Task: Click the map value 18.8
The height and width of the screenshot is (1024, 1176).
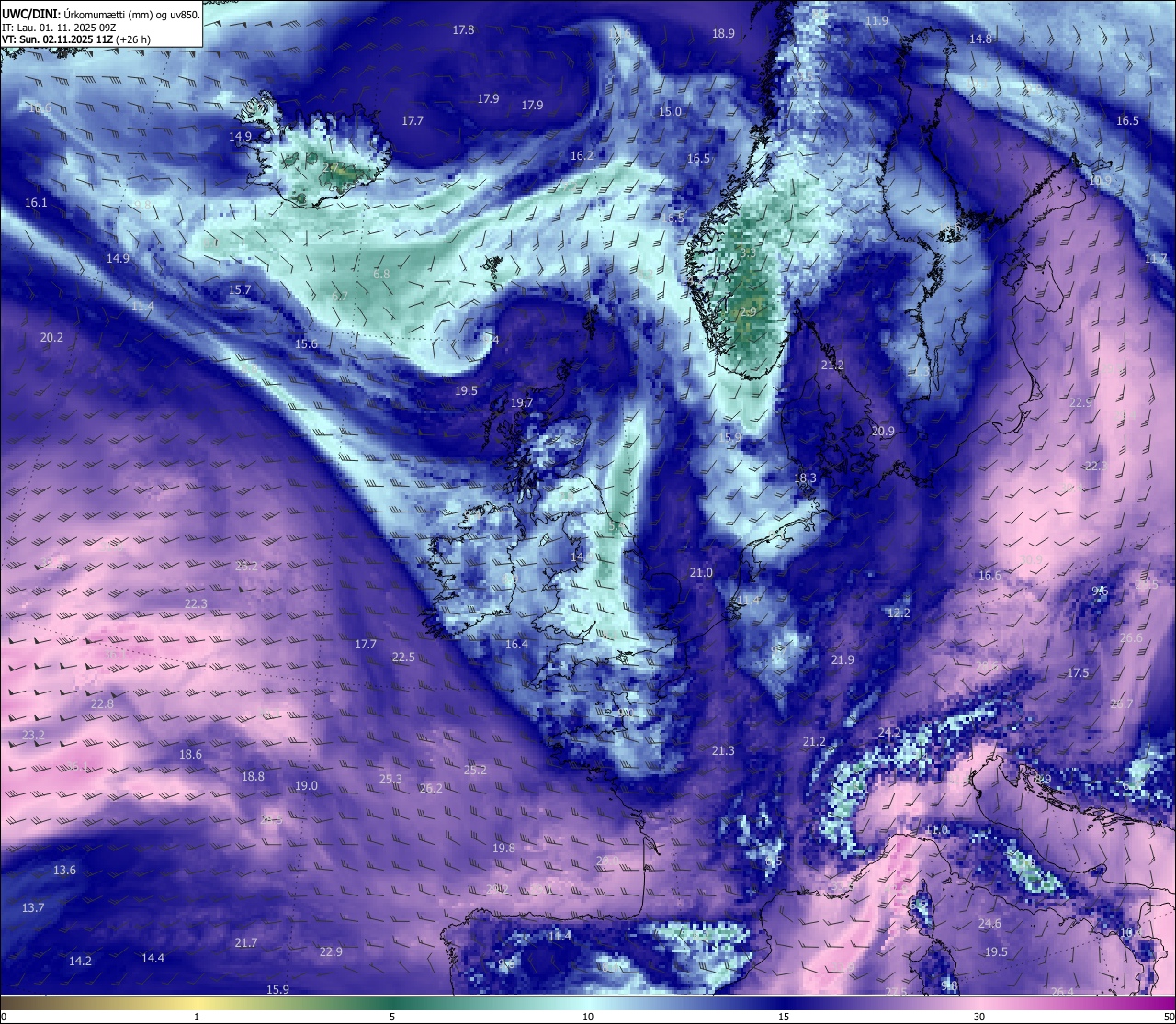Action: tap(253, 777)
